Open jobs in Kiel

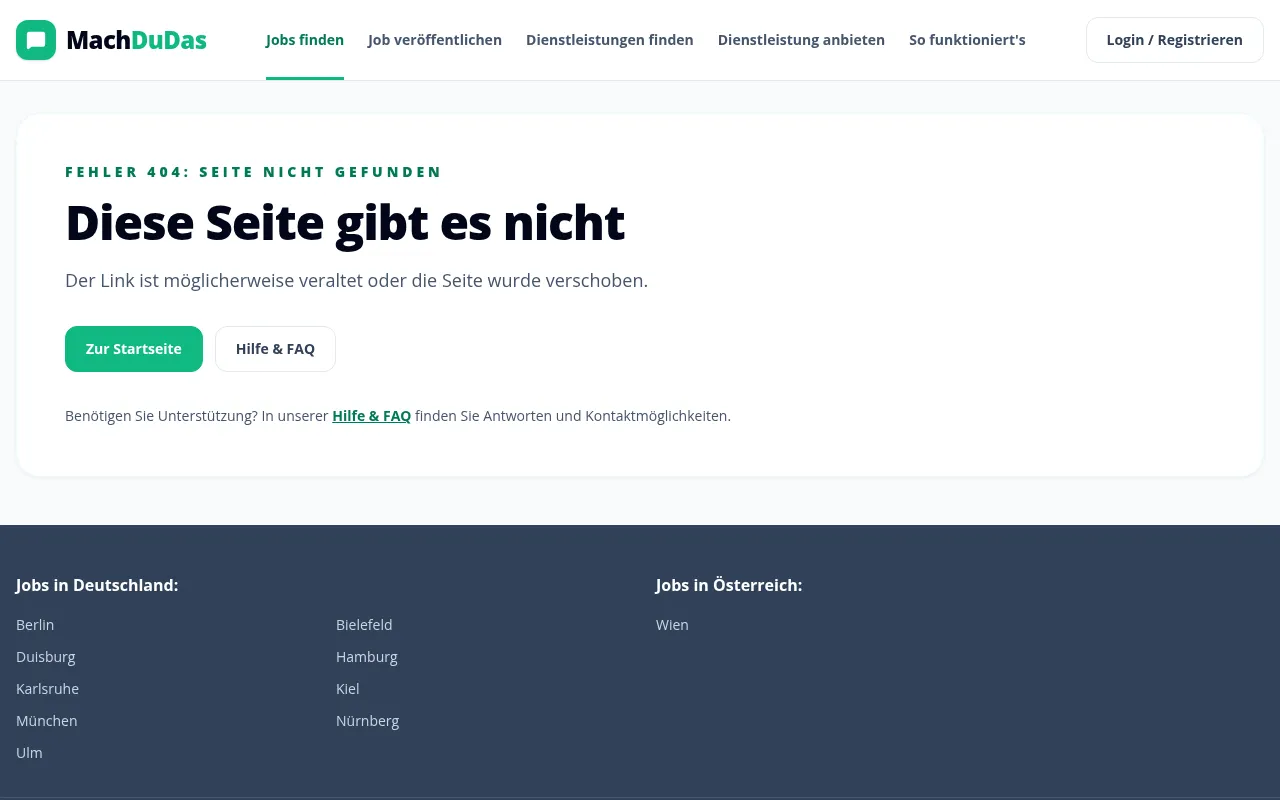pyautogui.click(x=348, y=689)
